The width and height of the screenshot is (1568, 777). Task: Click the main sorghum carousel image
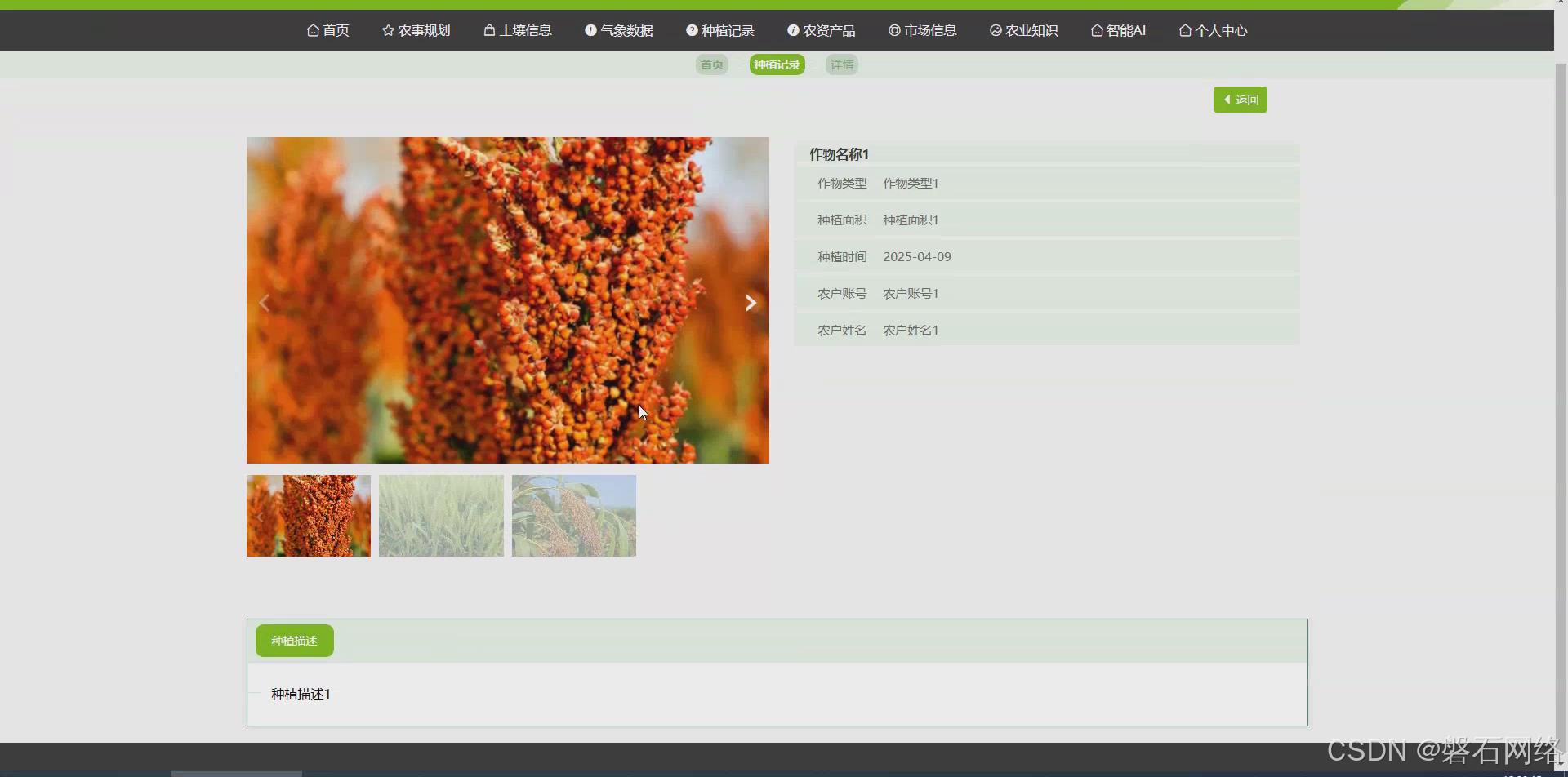tap(508, 300)
